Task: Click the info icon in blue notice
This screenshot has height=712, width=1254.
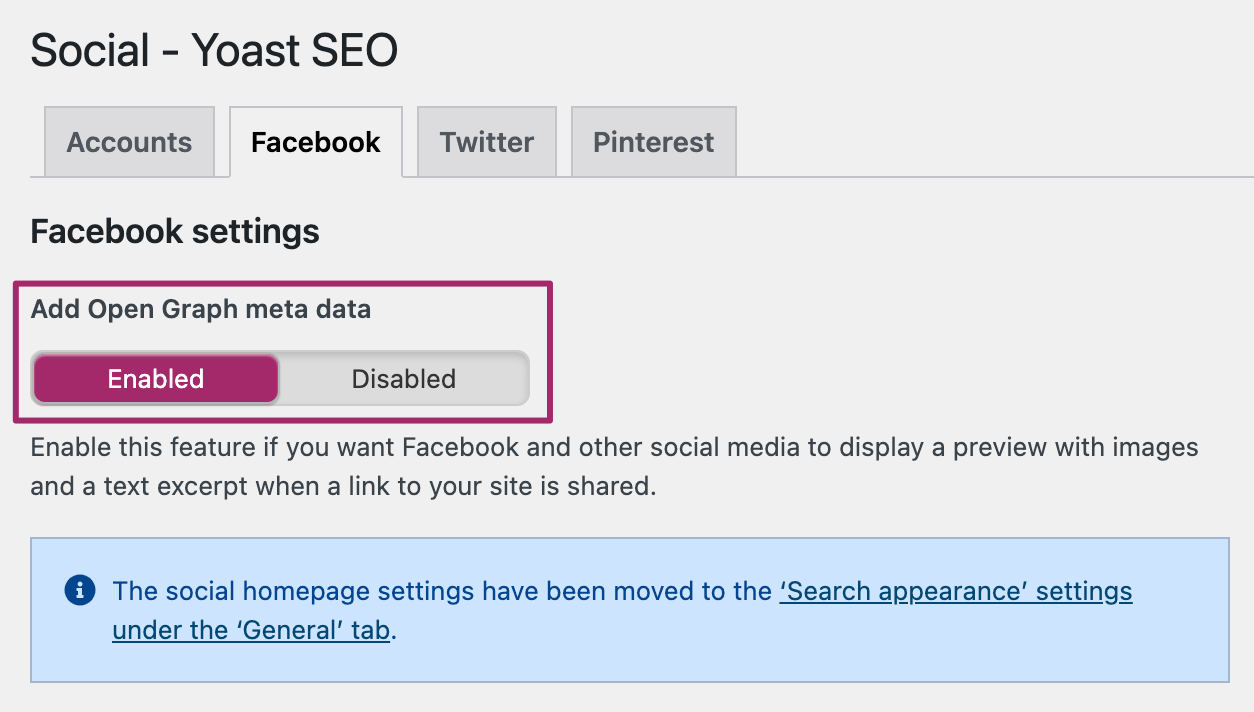Action: (x=80, y=590)
